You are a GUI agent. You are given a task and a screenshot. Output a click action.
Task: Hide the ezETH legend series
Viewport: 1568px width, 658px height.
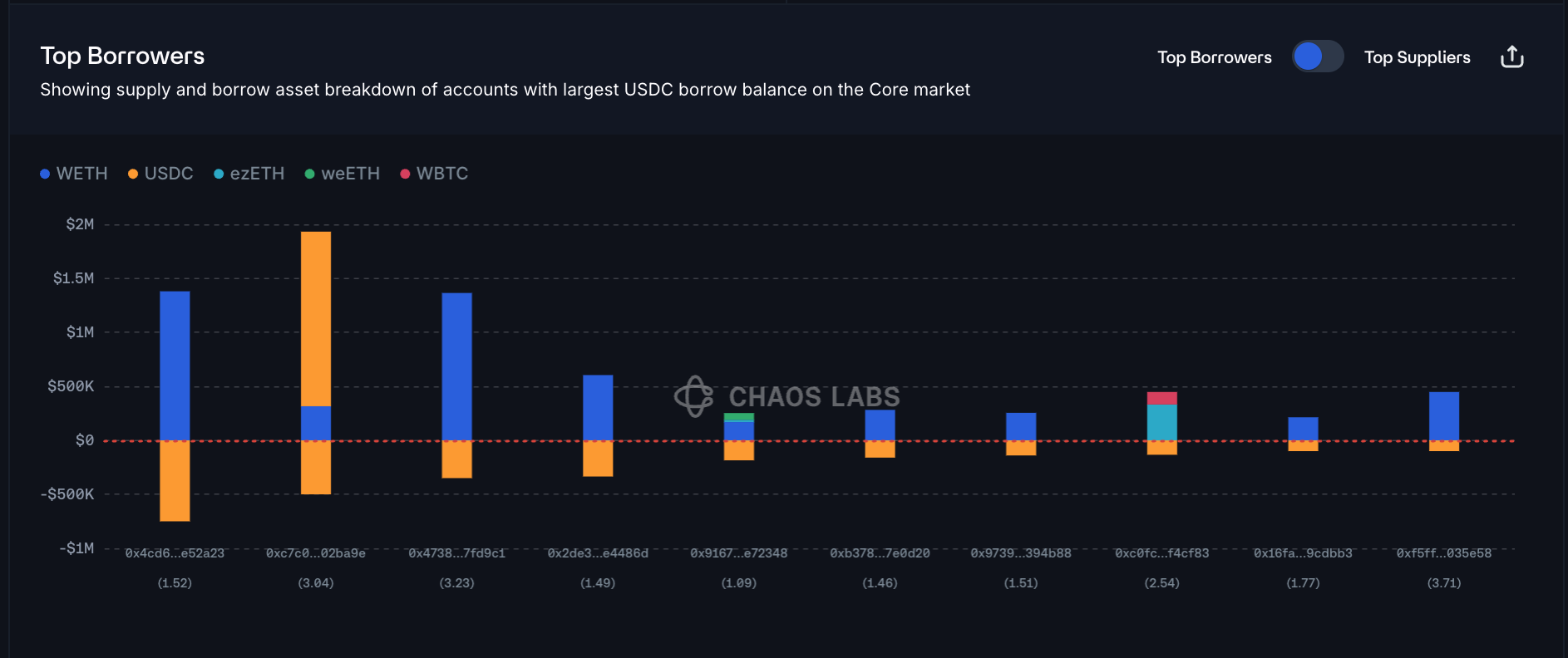(249, 174)
